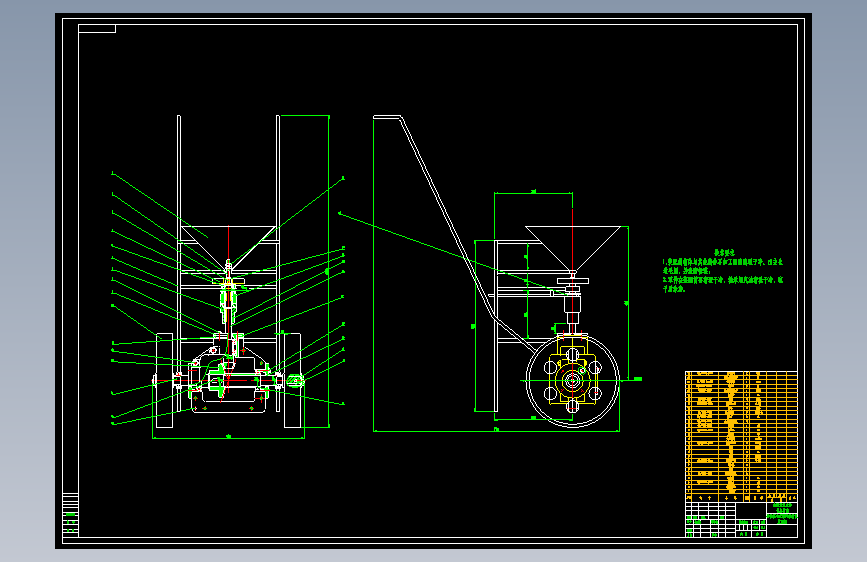This screenshot has height=562, width=867.
Task: Click the revision table in bottom-left margin
Action: point(70,514)
